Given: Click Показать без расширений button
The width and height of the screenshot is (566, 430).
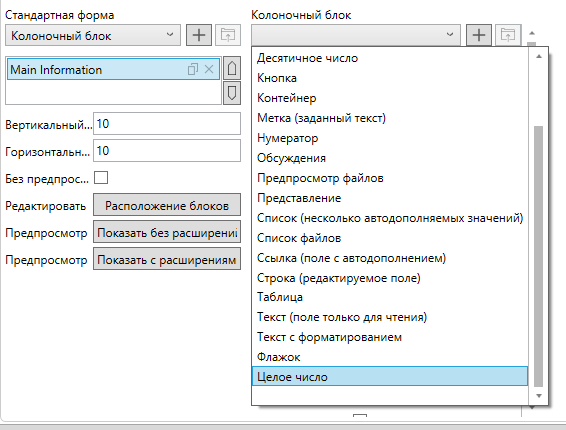Looking at the screenshot, I should pos(167,232).
